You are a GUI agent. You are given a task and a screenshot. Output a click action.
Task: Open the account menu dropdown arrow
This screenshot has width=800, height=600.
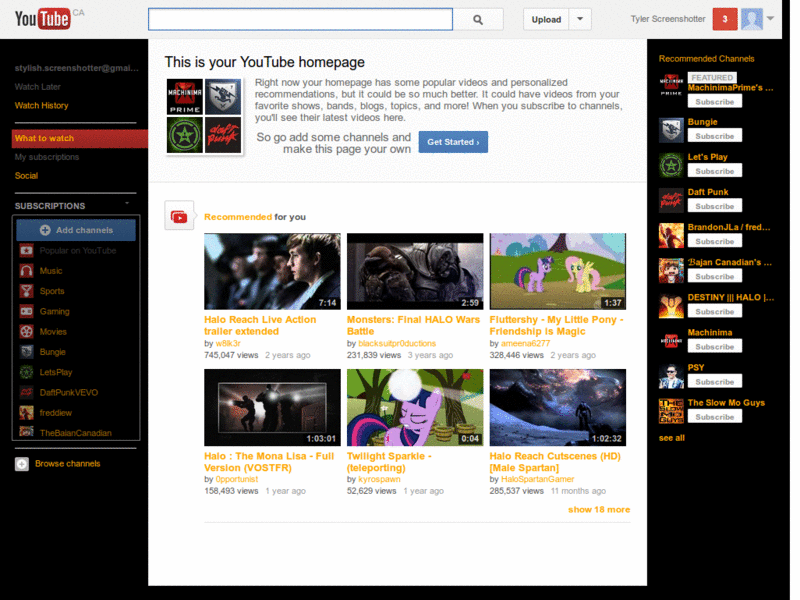point(770,18)
